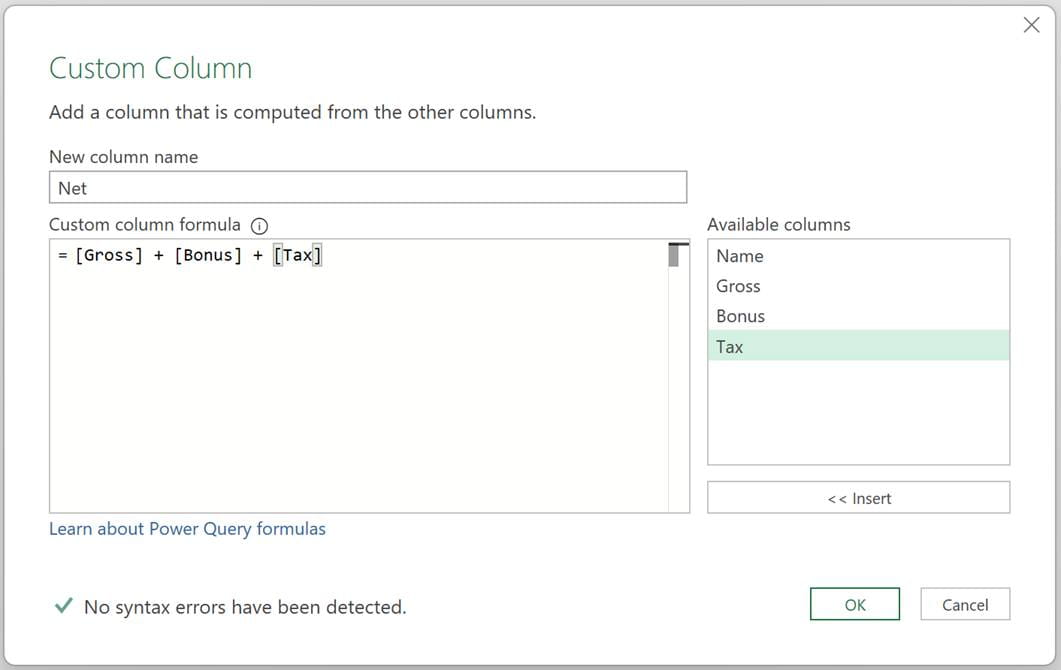Image resolution: width=1061 pixels, height=670 pixels.
Task: Select Gross in Available columns
Action: (x=858, y=286)
